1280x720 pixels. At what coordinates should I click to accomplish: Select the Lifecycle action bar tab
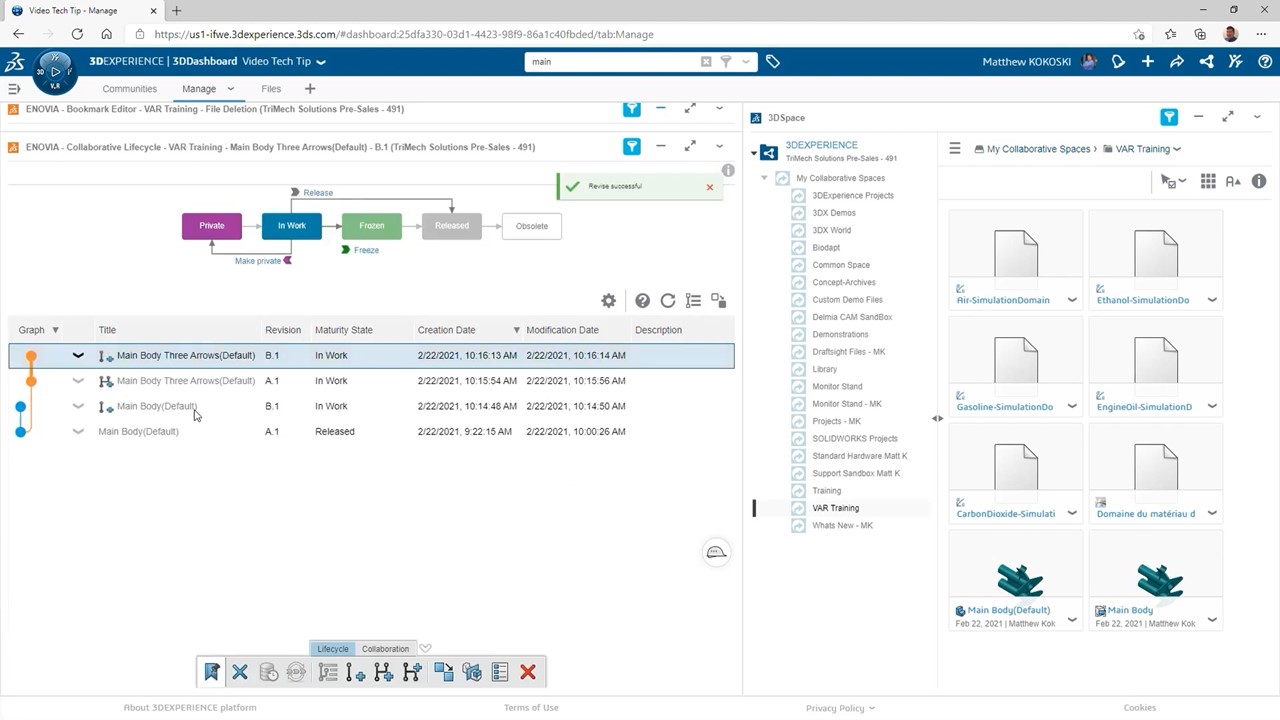tap(333, 649)
